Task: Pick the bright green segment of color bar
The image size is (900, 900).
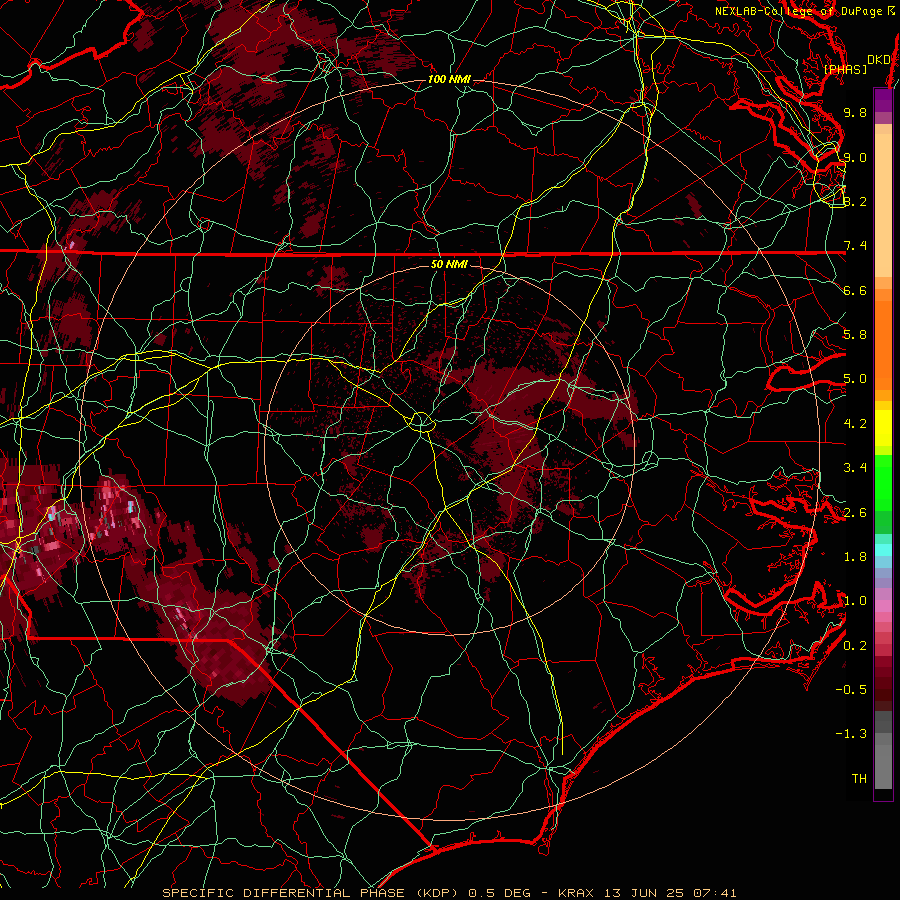Action: [883, 483]
